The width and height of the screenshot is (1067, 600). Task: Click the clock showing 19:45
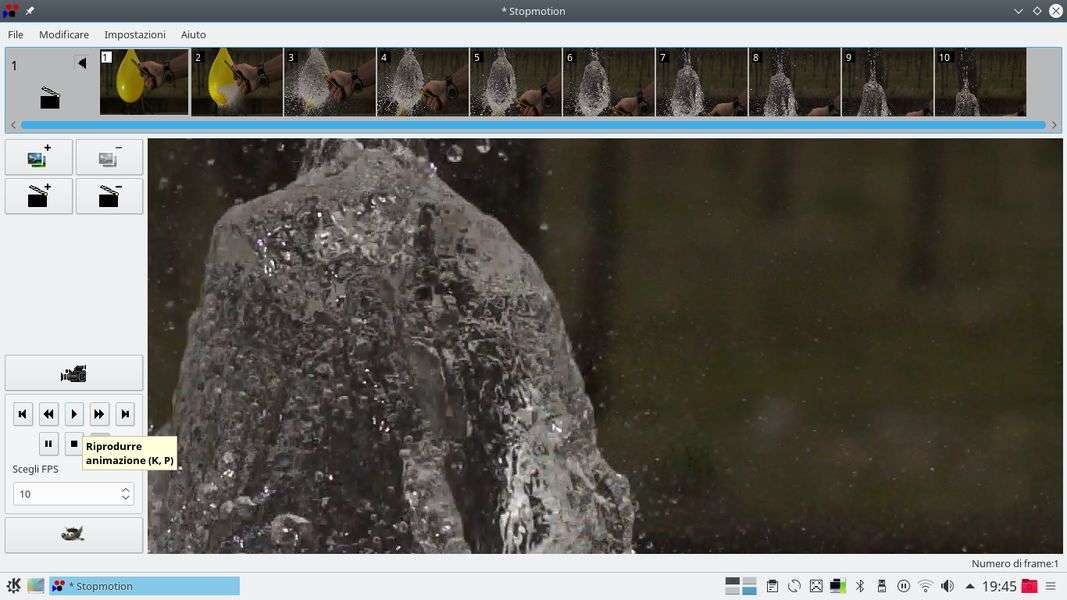[x=999, y=586]
